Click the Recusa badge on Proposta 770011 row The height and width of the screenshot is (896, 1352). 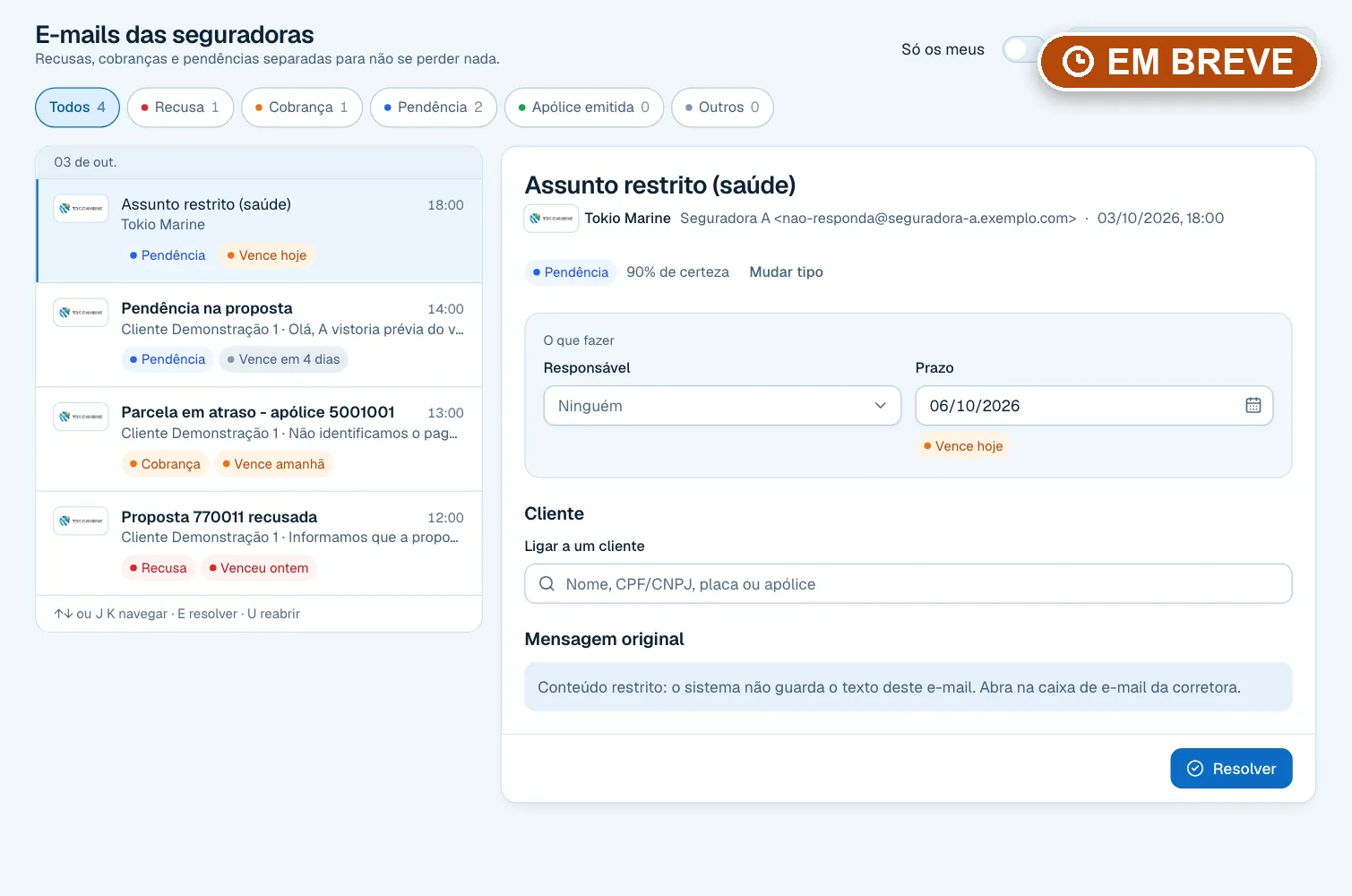159,568
